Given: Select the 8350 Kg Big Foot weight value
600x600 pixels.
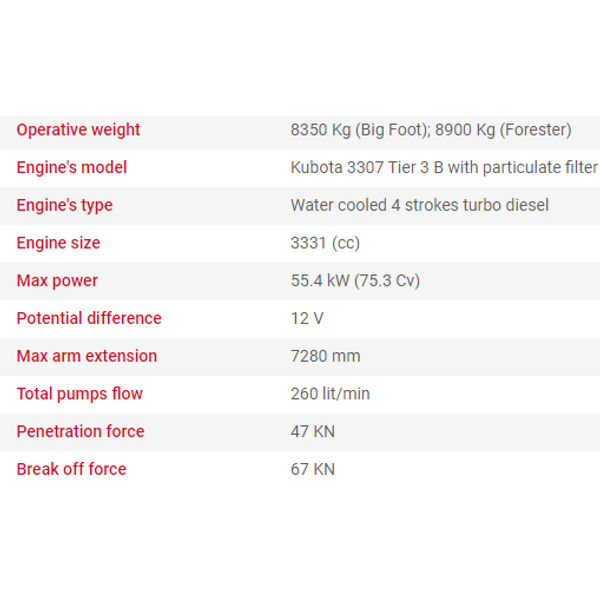Looking at the screenshot, I should point(360,130).
